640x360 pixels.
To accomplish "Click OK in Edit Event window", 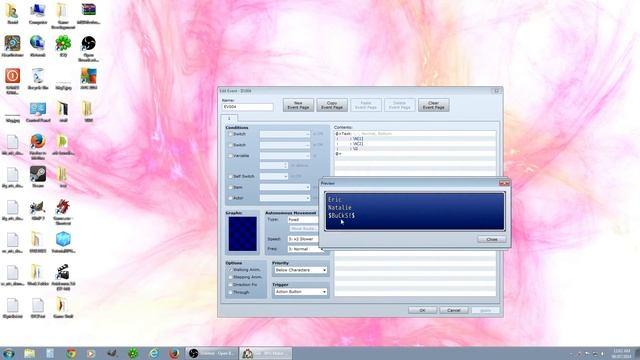I will coord(422,310).
